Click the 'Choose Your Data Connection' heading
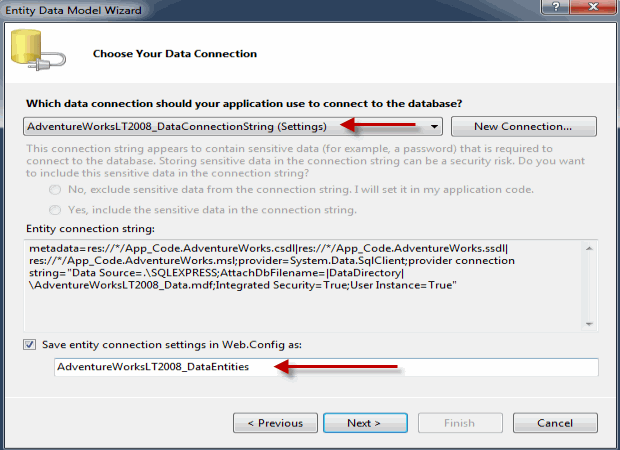This screenshot has height=450, width=620. (x=175, y=54)
